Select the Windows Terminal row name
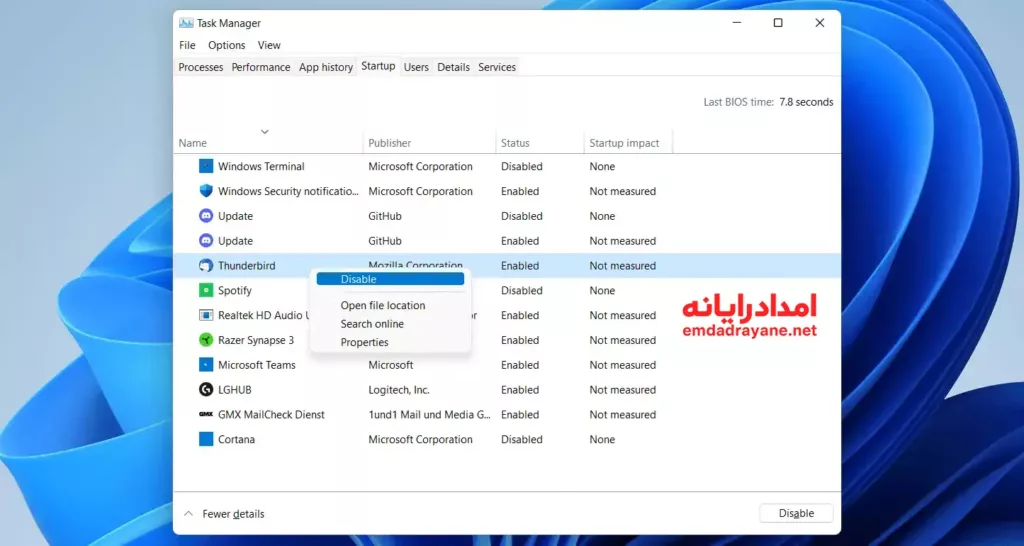 261,167
